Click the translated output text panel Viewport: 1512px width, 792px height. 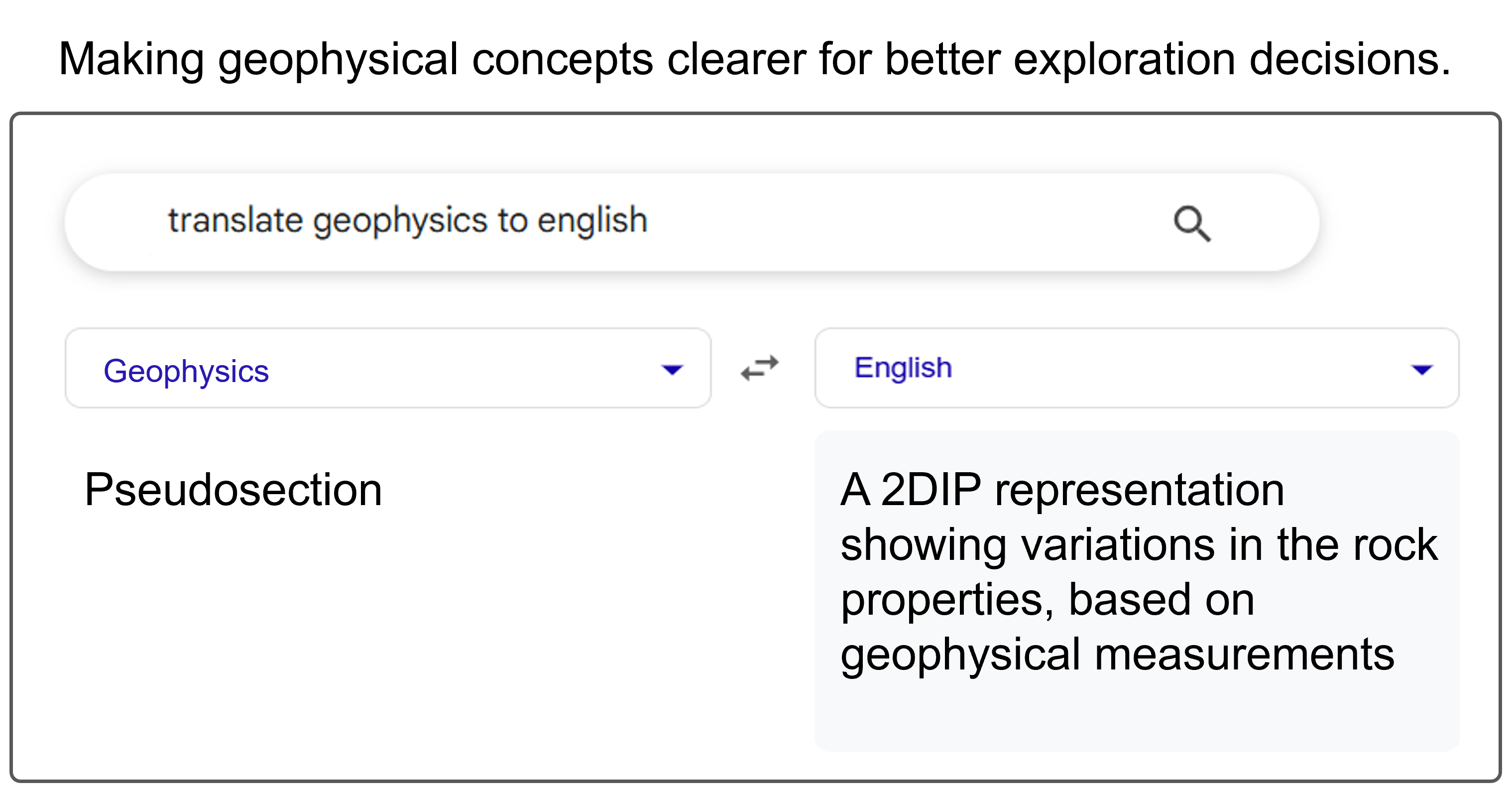pos(1137,591)
